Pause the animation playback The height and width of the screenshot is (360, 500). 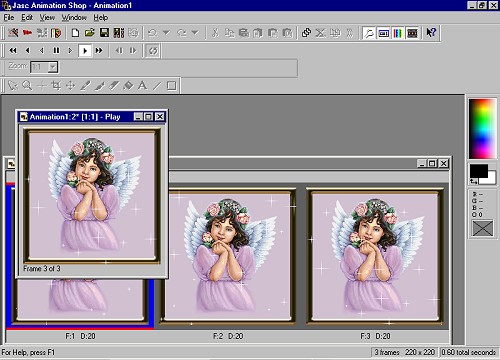(x=56, y=51)
